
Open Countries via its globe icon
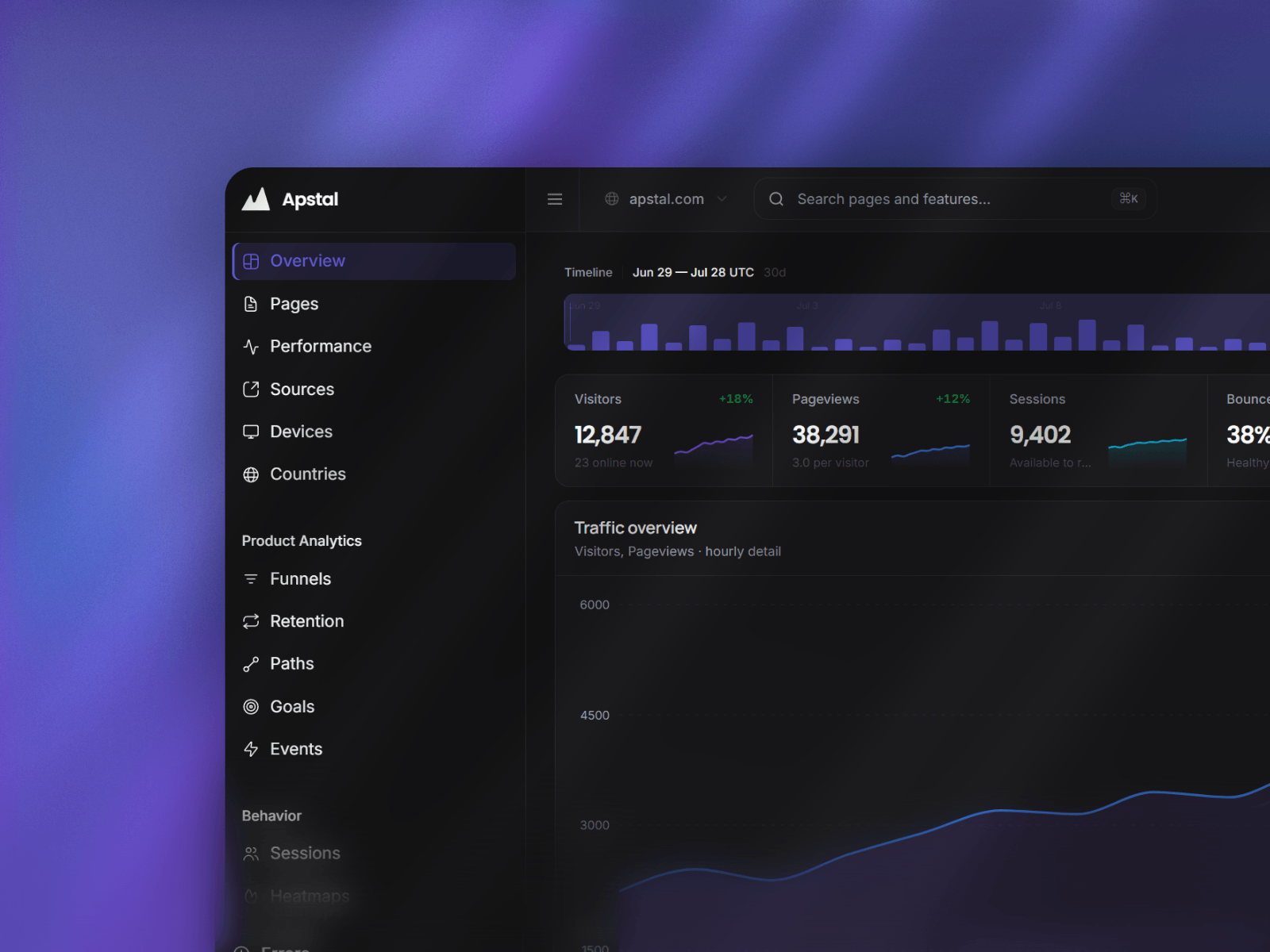pyautogui.click(x=251, y=474)
